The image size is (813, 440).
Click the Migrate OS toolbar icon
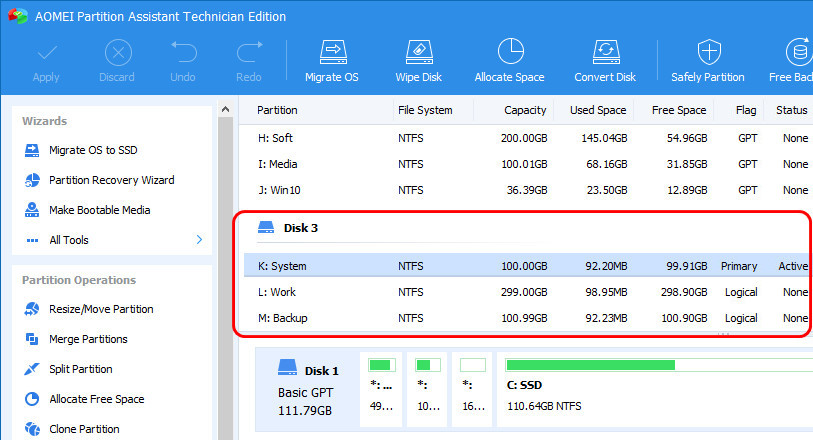(331, 52)
